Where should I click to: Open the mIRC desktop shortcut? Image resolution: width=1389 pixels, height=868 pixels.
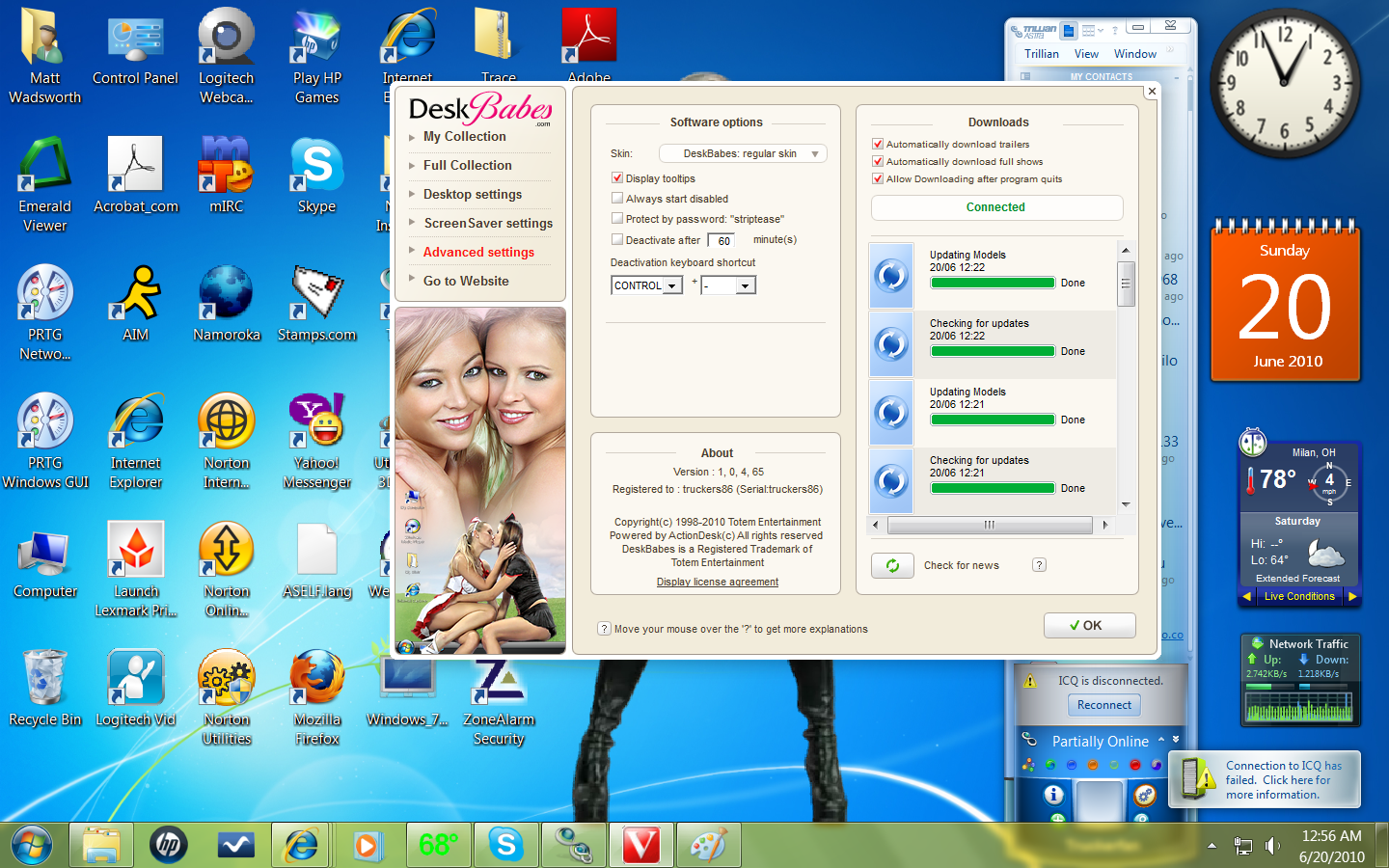(226, 174)
